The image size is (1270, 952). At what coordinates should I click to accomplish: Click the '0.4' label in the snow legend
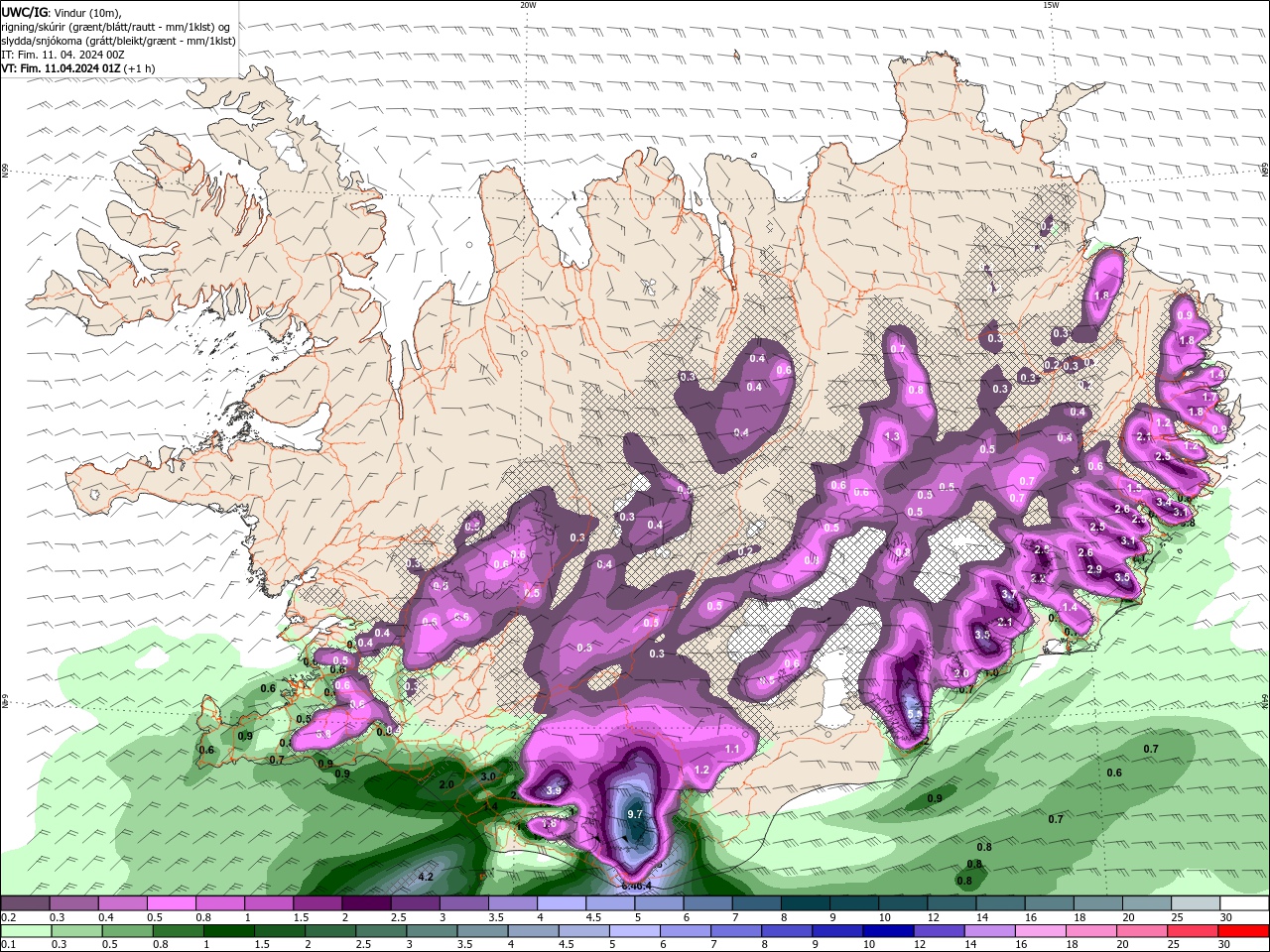point(106,917)
